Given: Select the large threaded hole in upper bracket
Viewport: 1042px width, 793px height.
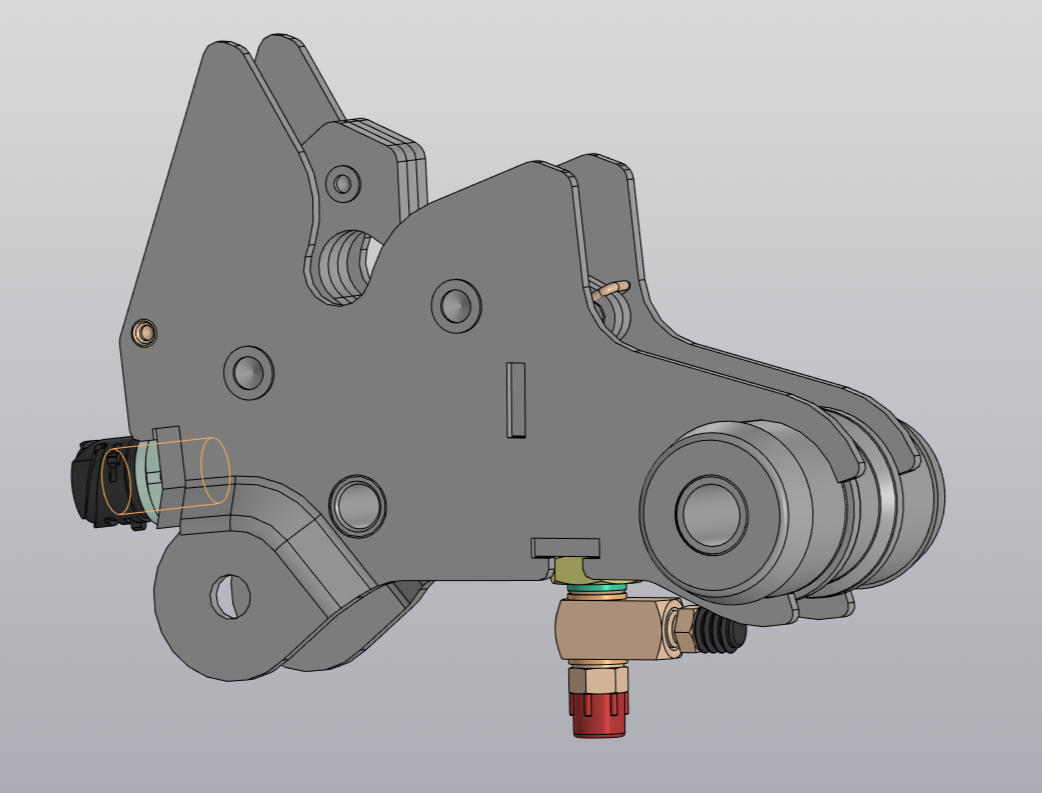Looking at the screenshot, I should 345,262.
